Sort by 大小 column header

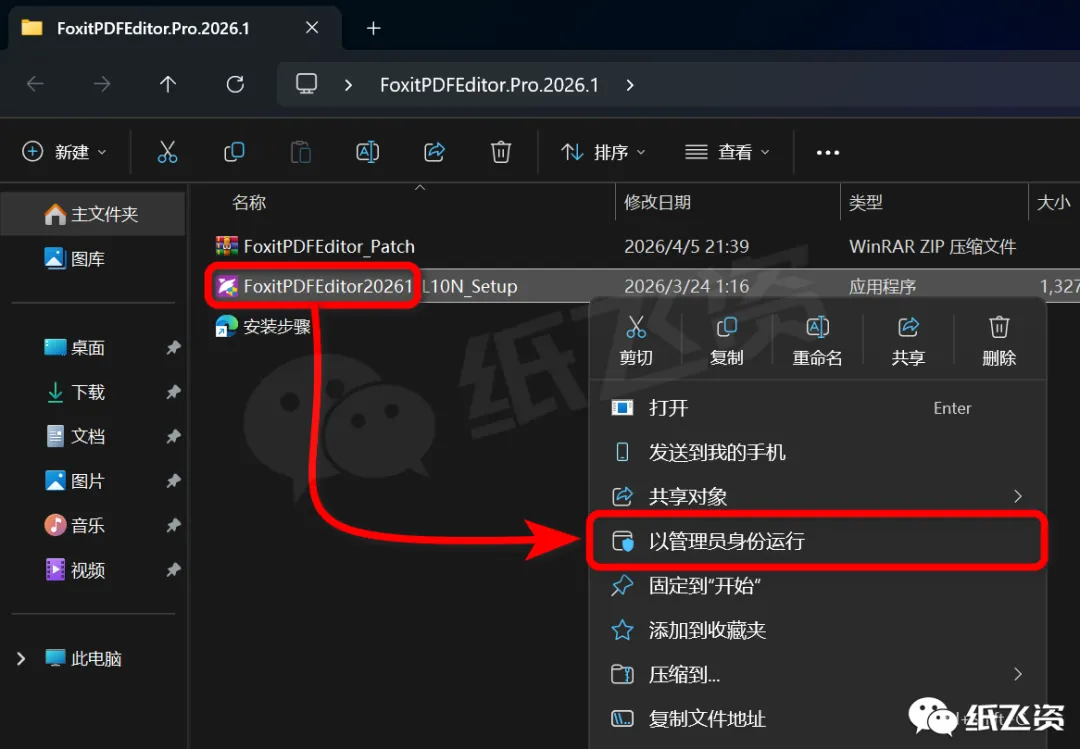point(1054,203)
